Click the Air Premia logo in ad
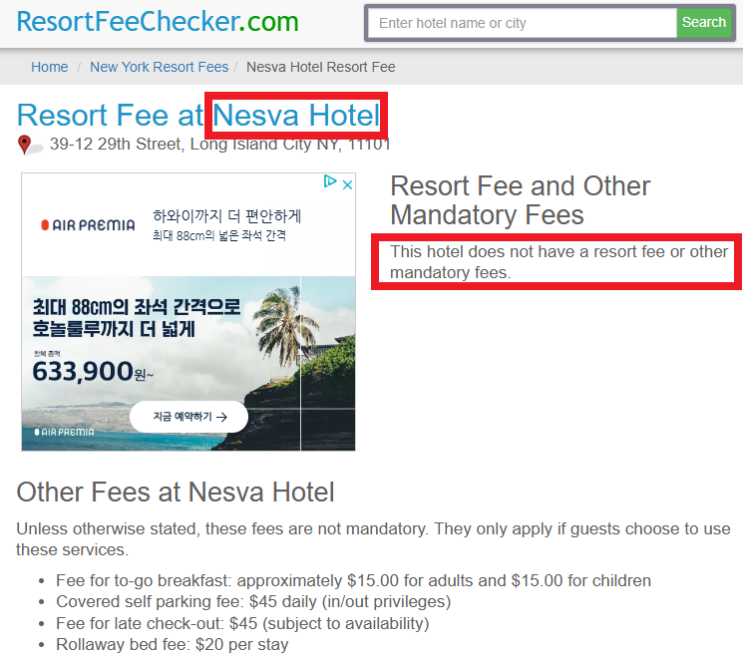Image resolution: width=743 pixels, height=660 pixels. pyautogui.click(x=88, y=225)
